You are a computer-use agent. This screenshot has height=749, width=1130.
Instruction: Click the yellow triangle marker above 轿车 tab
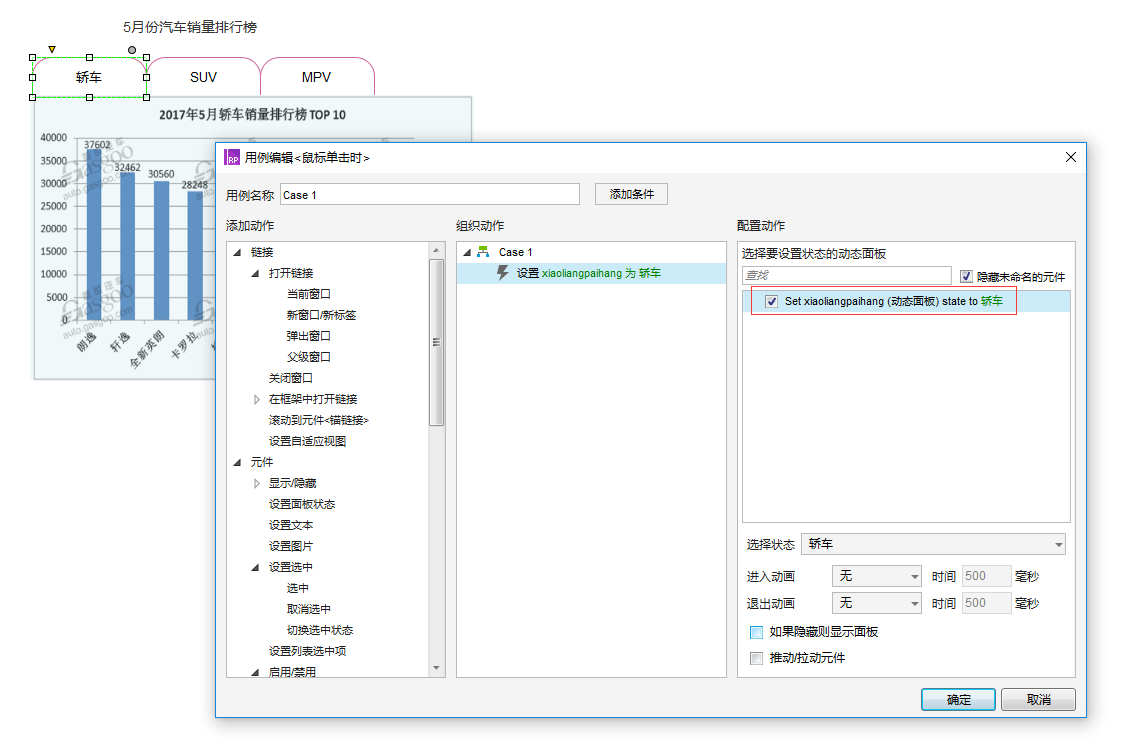[x=52, y=49]
